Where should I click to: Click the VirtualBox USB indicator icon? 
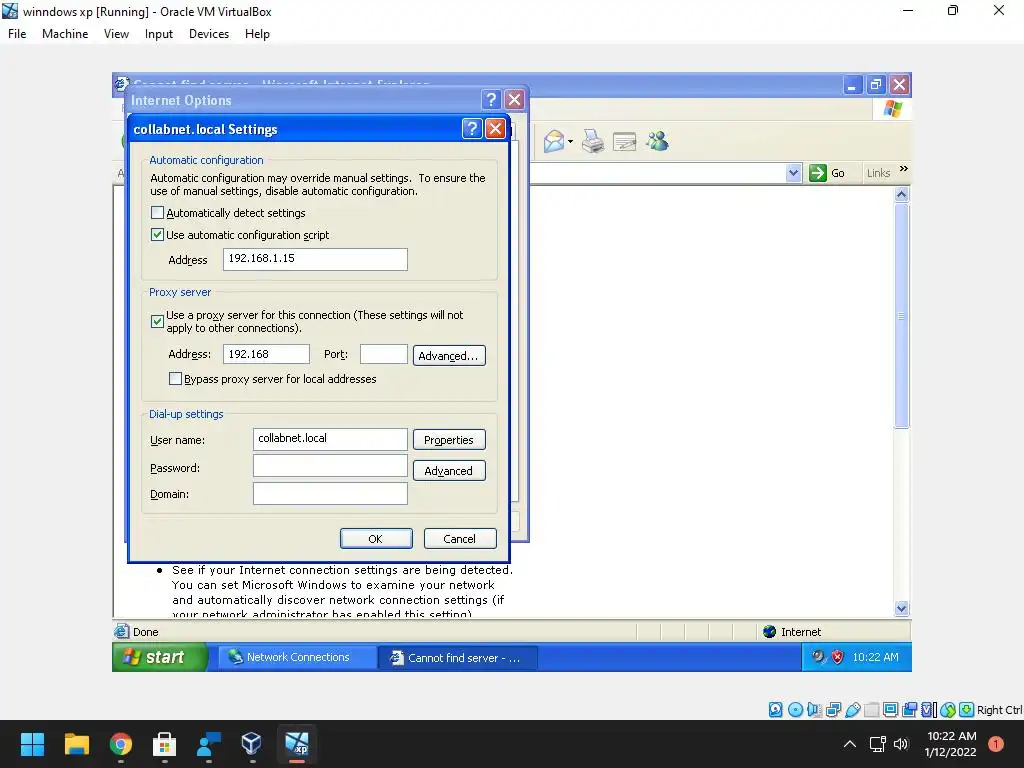point(852,710)
